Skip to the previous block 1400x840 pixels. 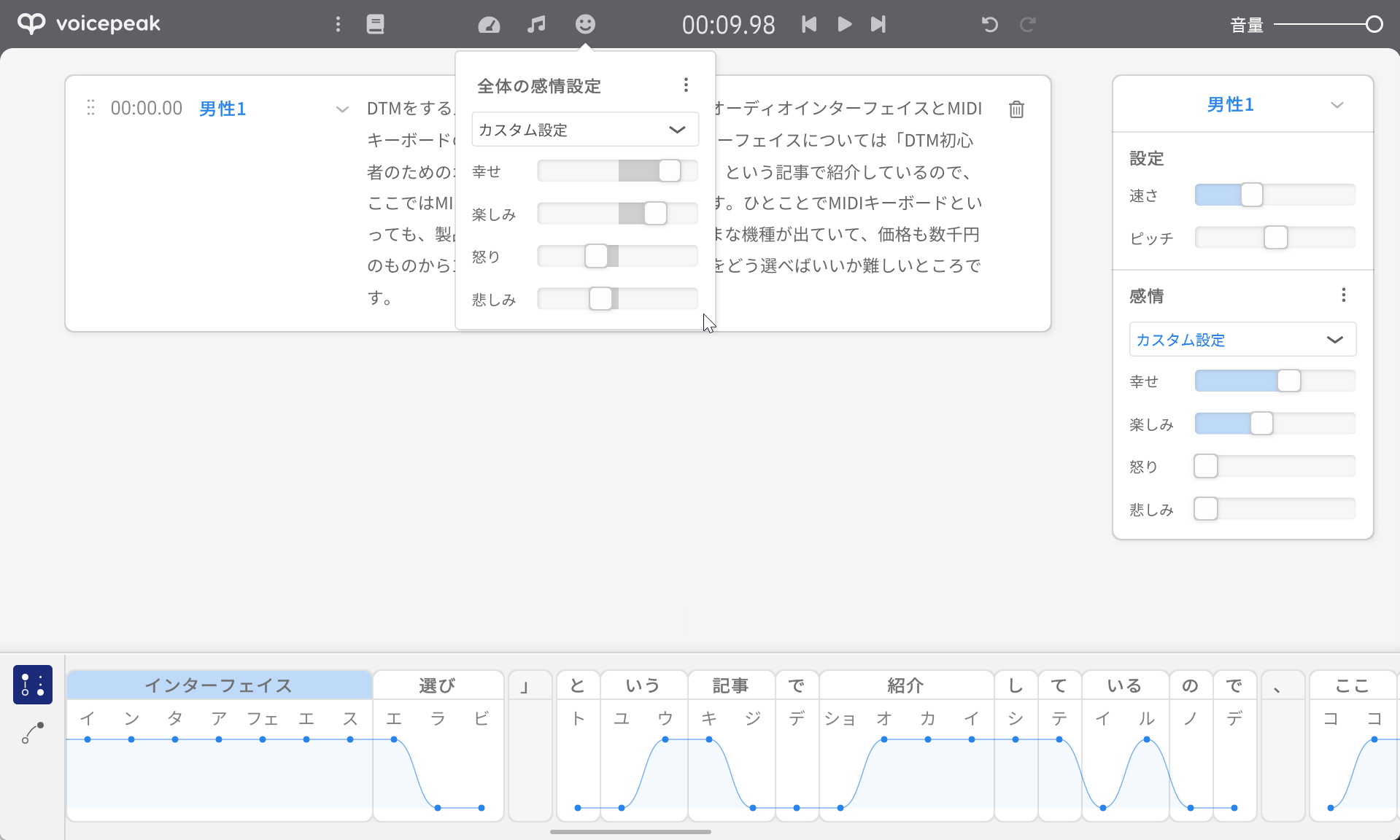(809, 24)
